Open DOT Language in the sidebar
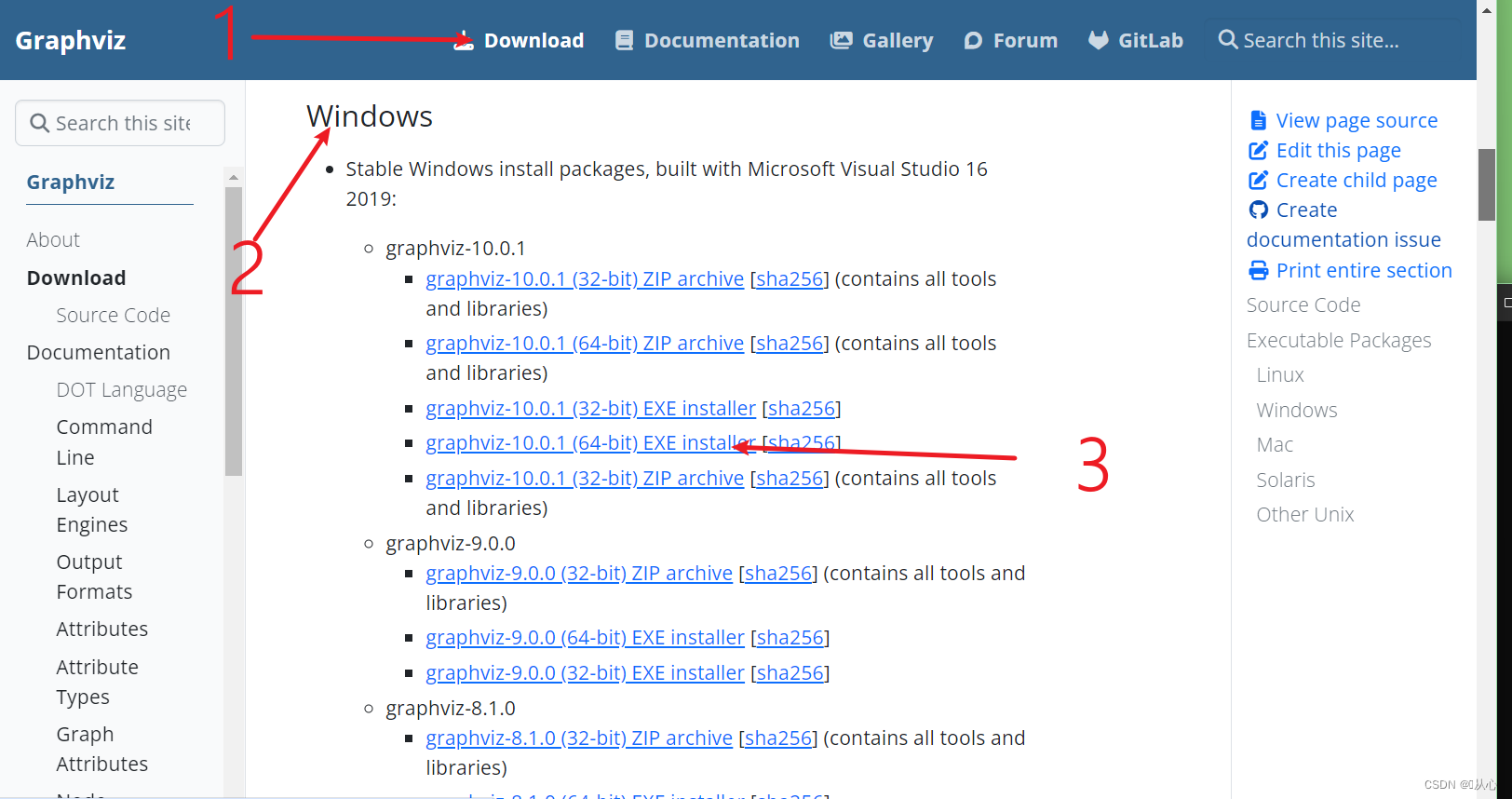Image resolution: width=1512 pixels, height=799 pixels. pos(122,390)
